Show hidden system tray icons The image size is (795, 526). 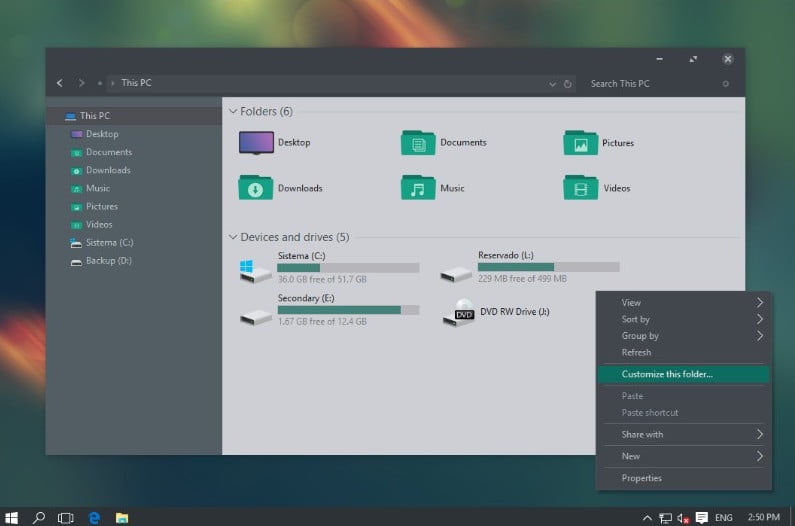(647, 518)
